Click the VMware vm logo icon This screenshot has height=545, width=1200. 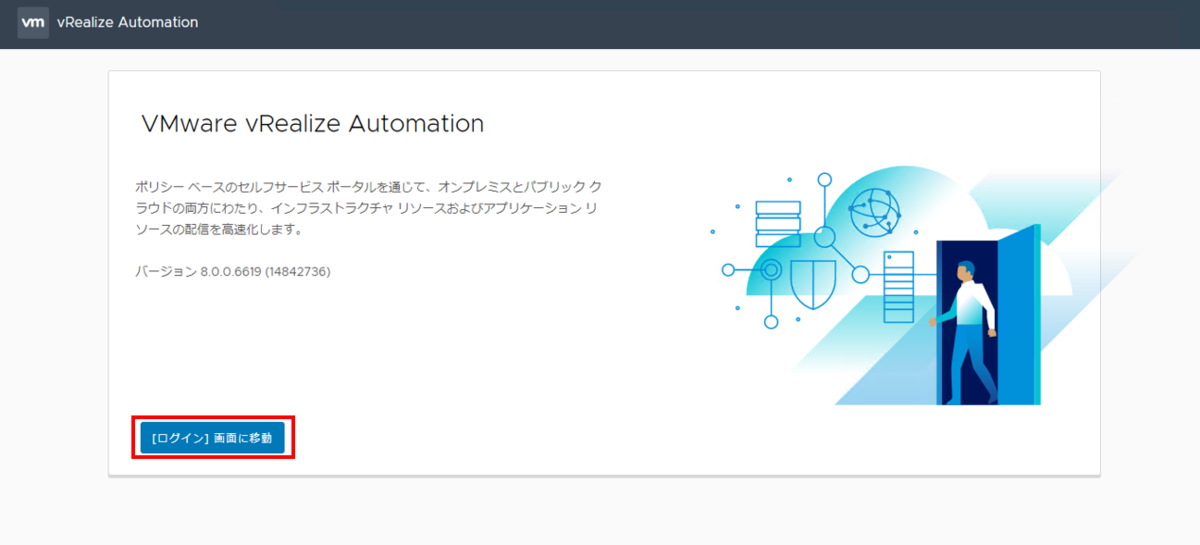click(33, 22)
